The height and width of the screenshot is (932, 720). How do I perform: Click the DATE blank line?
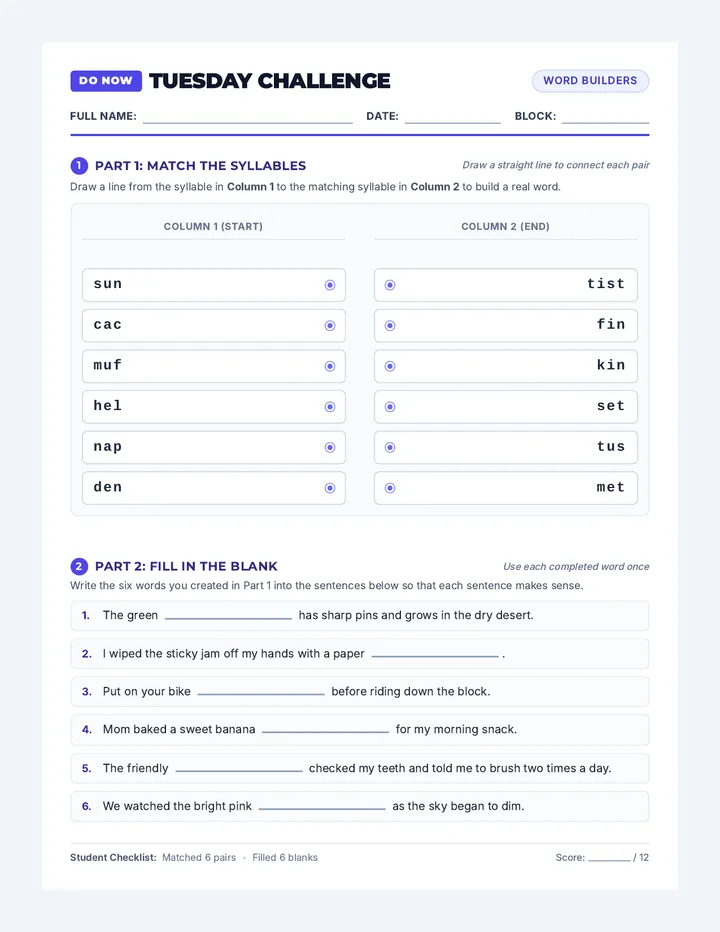click(x=453, y=119)
